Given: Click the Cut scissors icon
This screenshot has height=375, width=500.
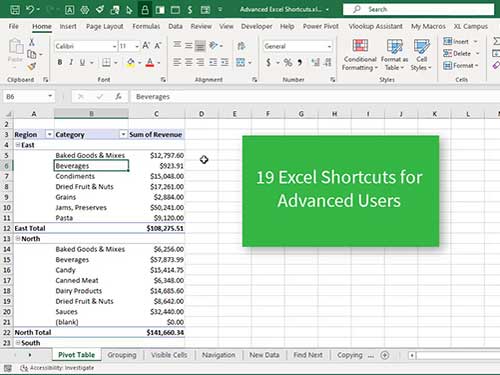Looking at the screenshot, I should [x=32, y=42].
